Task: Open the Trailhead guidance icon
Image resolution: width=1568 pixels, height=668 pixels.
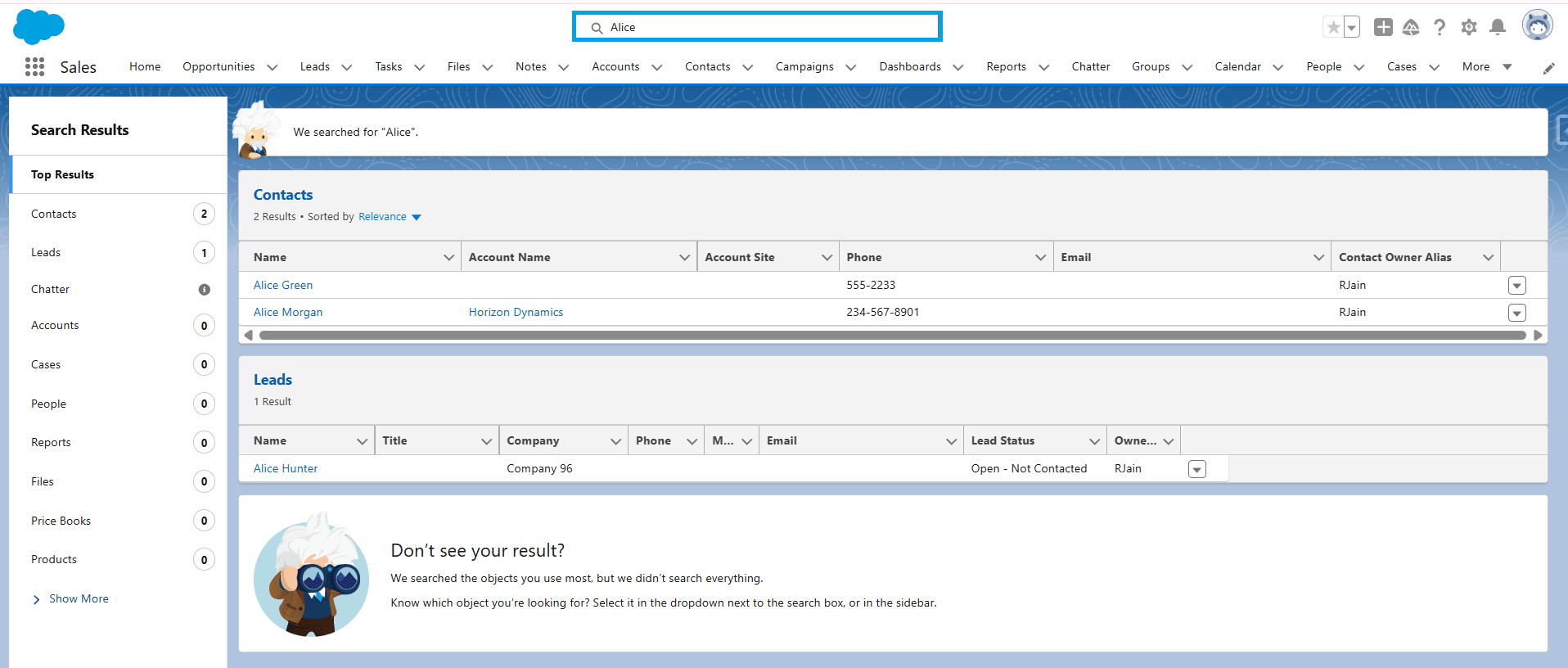Action: pyautogui.click(x=1411, y=27)
